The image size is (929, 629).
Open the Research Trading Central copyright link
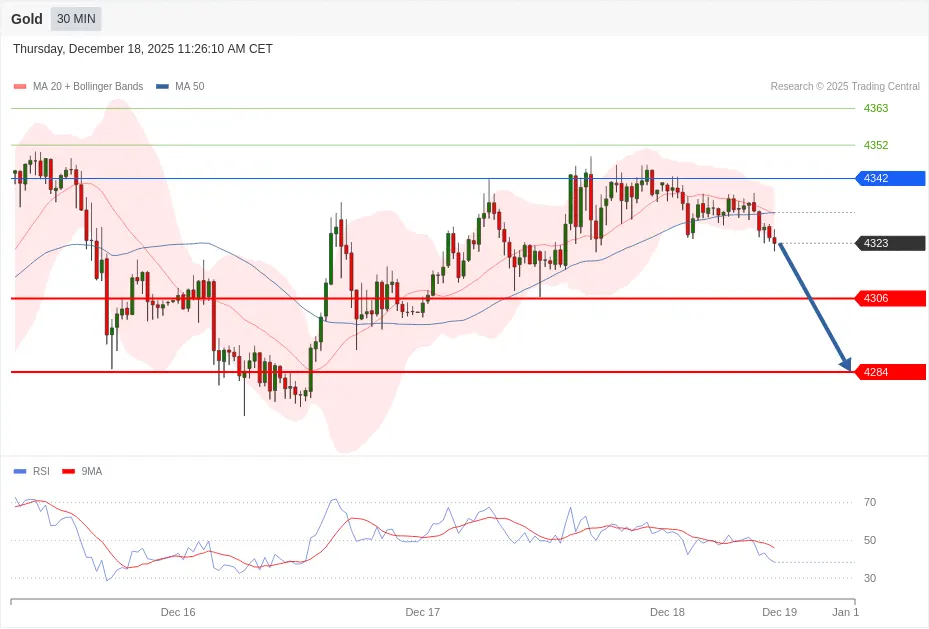(x=844, y=87)
